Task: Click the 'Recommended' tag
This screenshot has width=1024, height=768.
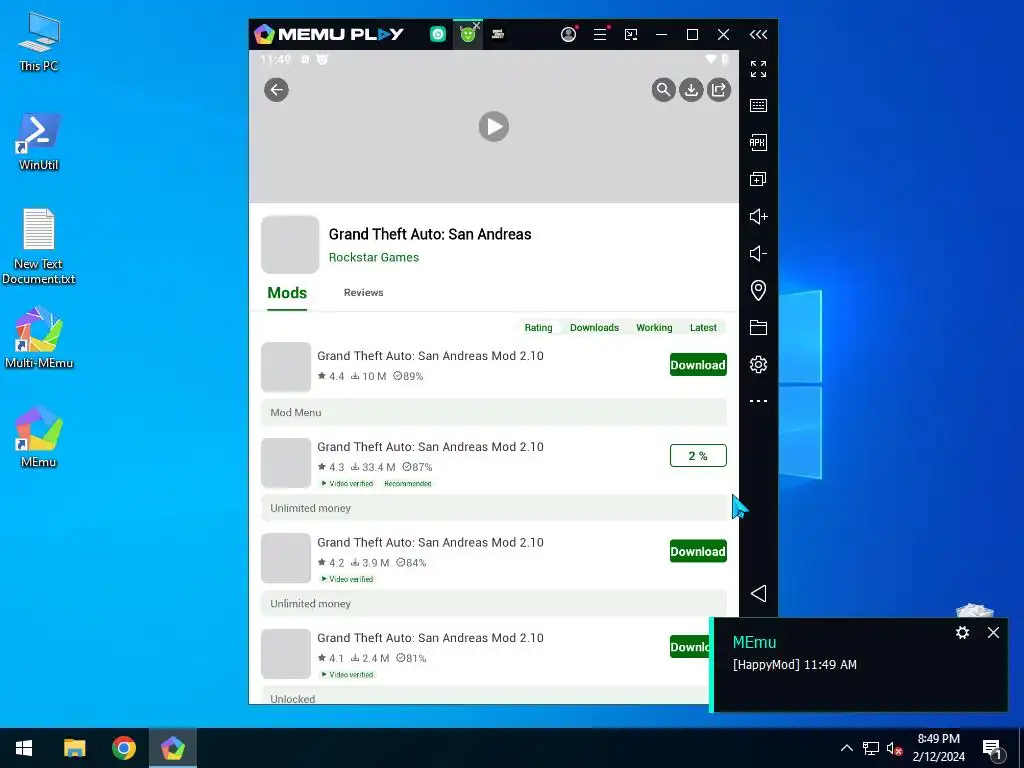Action: click(x=408, y=484)
